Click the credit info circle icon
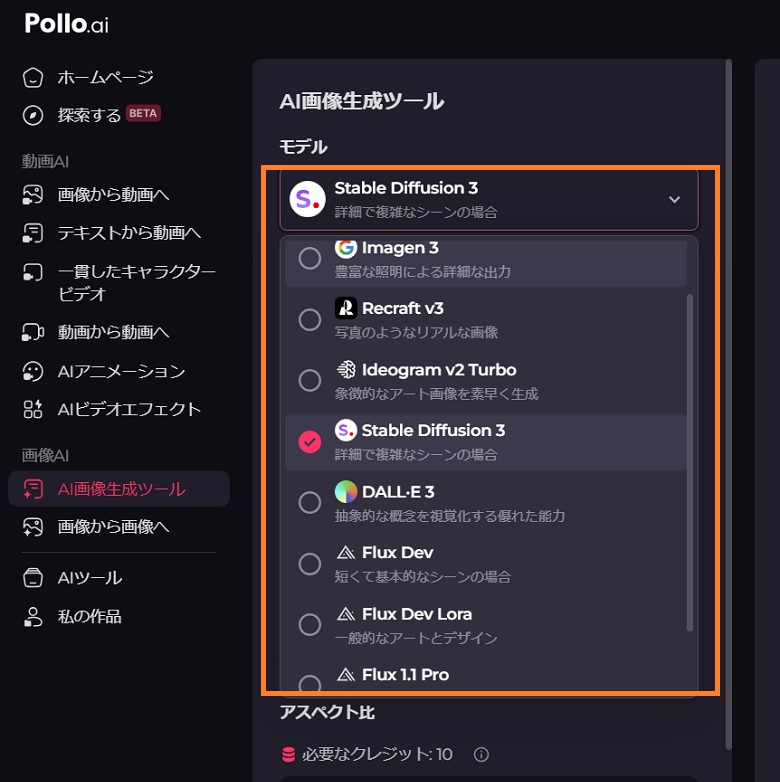The height and width of the screenshot is (782, 780). coord(481,754)
